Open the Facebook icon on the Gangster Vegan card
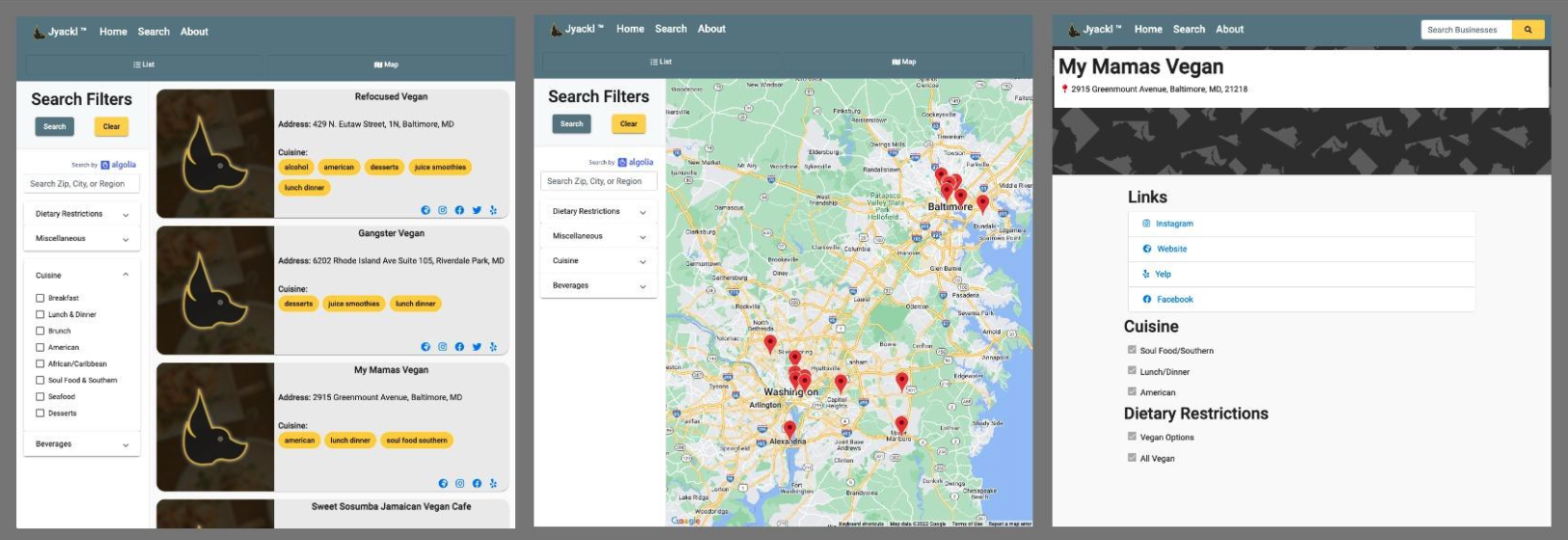Image resolution: width=1568 pixels, height=540 pixels. pos(459,347)
